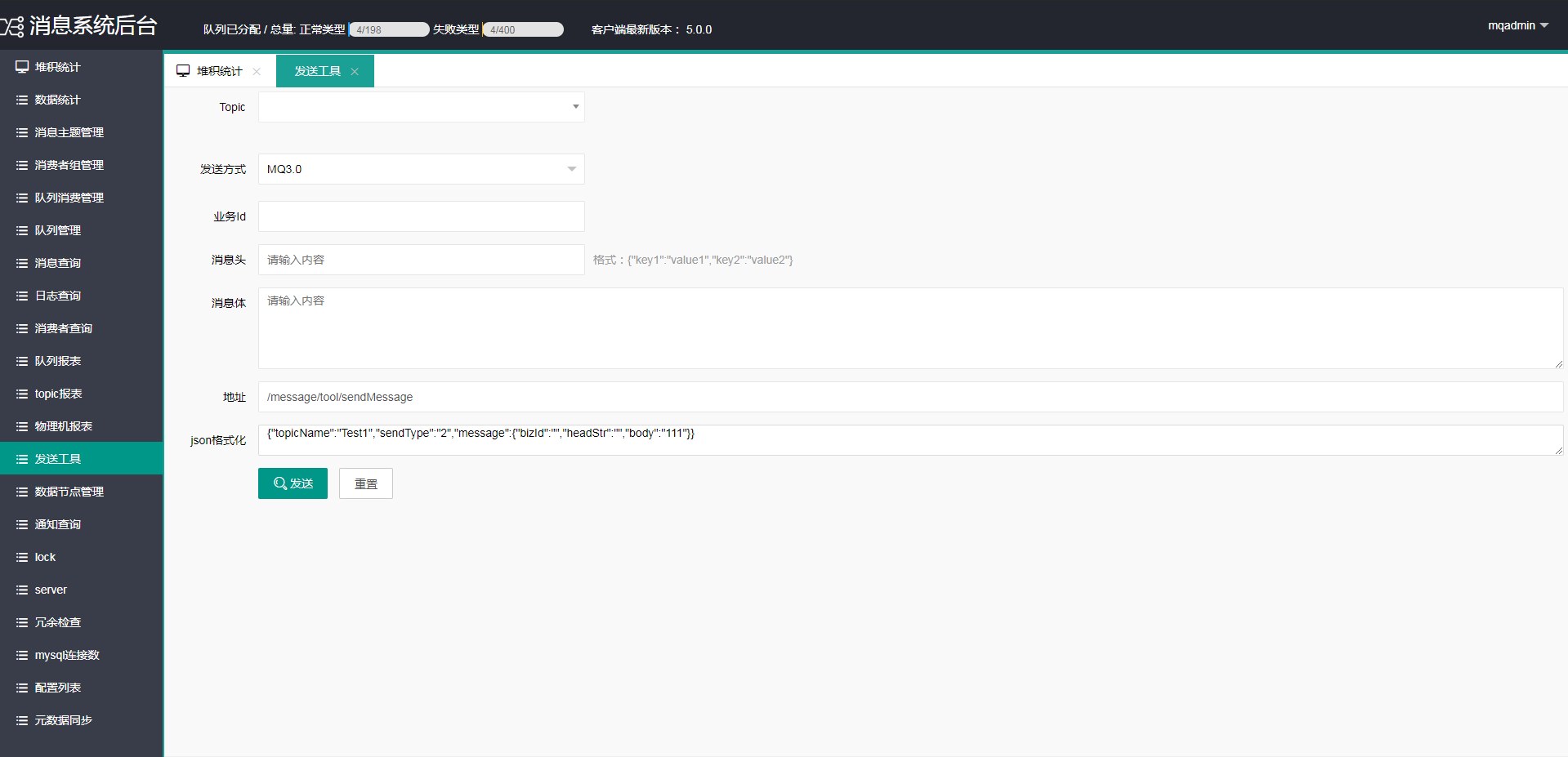
Task: Open 物理机报表 menu item
Action: point(82,426)
